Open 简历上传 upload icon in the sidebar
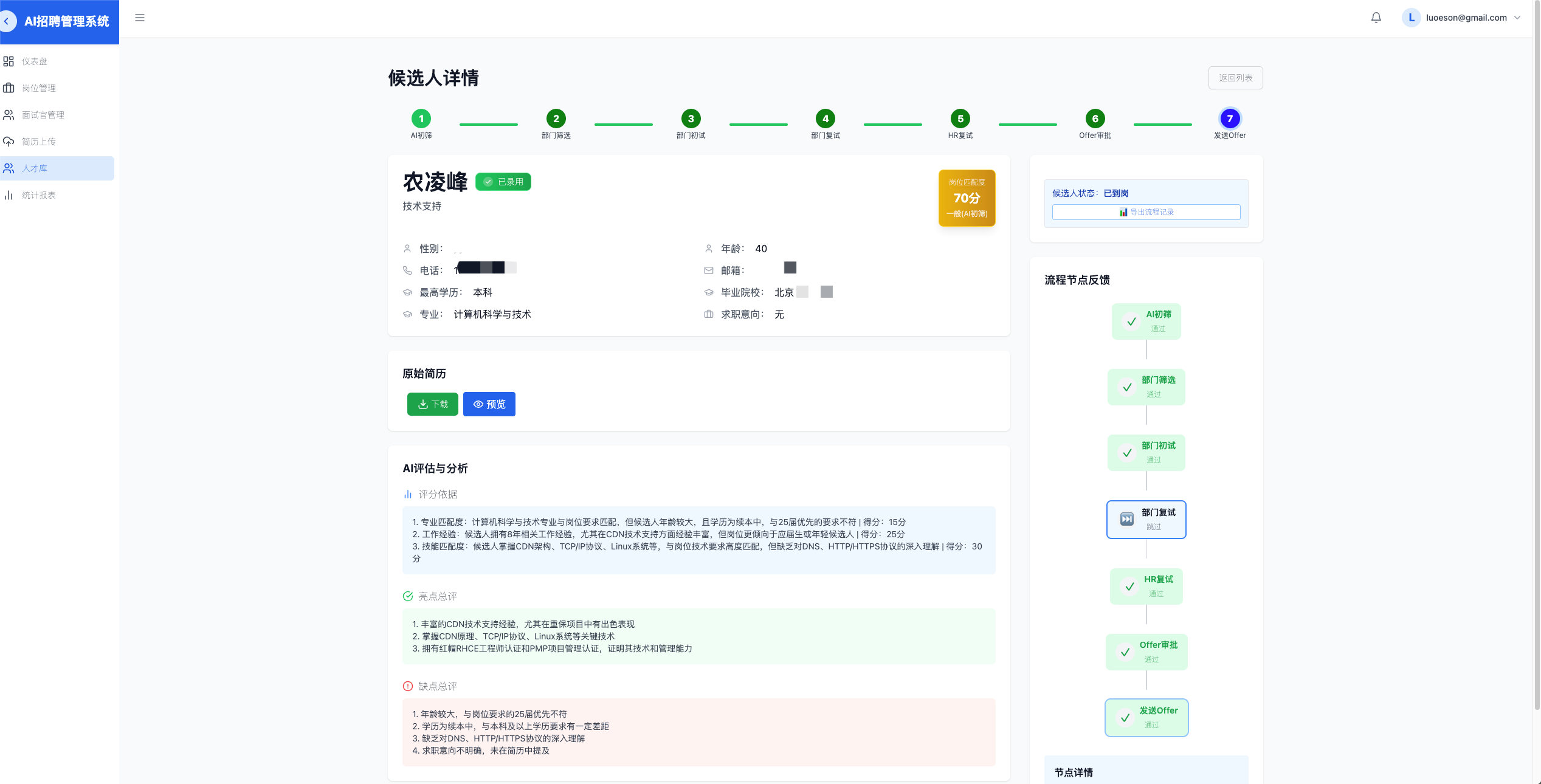Image resolution: width=1541 pixels, height=784 pixels. point(9,142)
